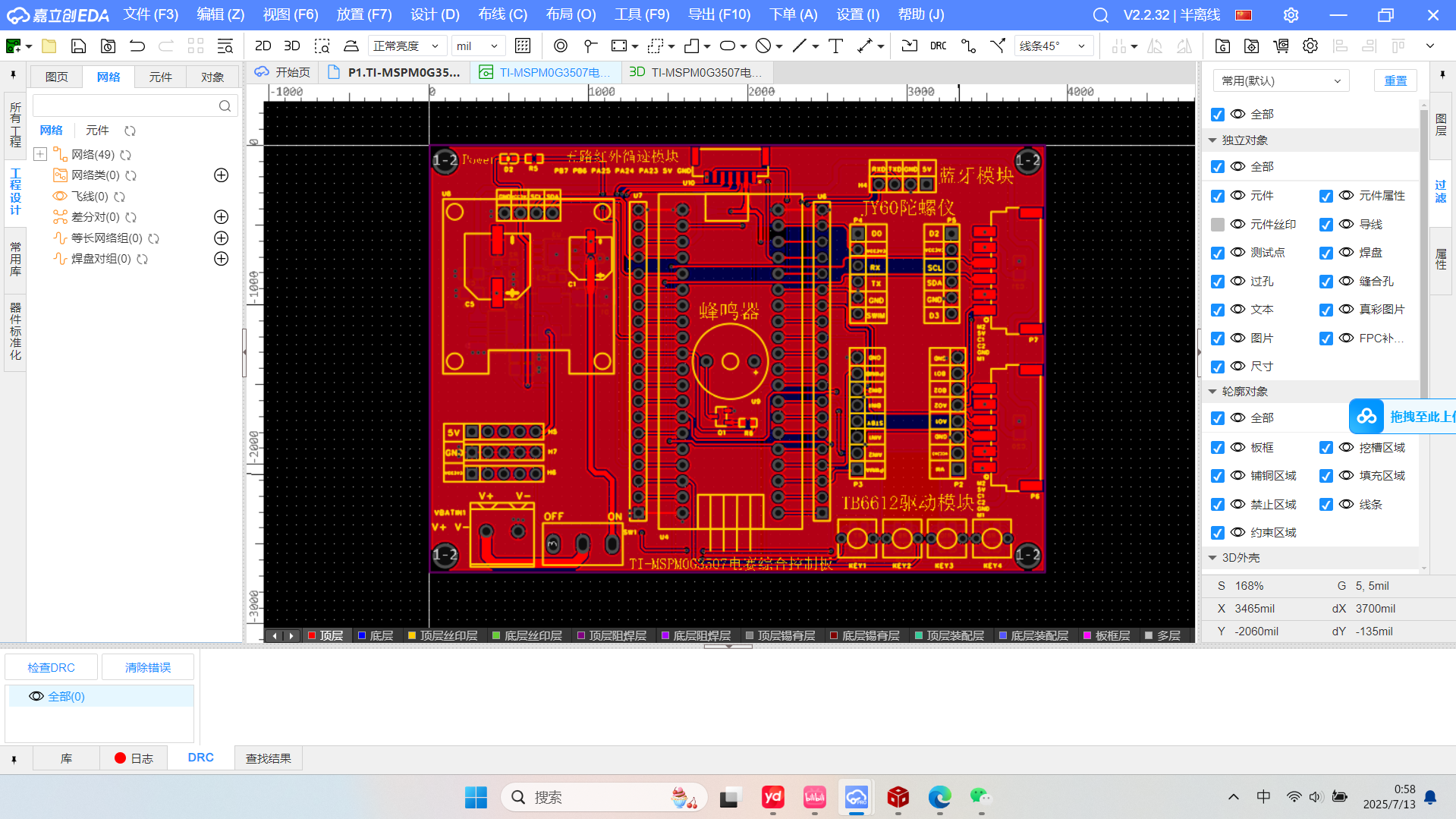The height and width of the screenshot is (819, 1456).
Task: Open the 导出 (F10) menu
Action: pyautogui.click(x=719, y=14)
